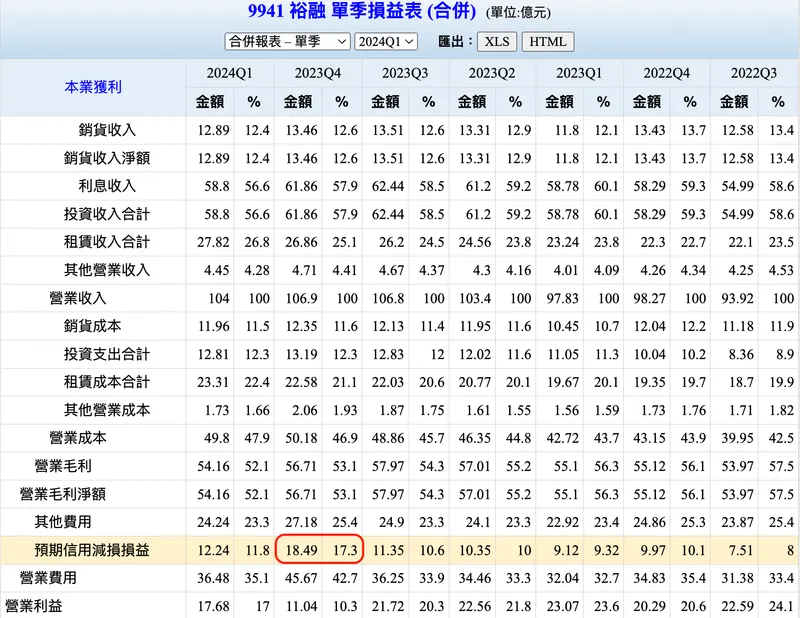This screenshot has height=618, width=800.
Task: Open the 2024Q1 quarter selection dropdown
Action: pyautogui.click(x=386, y=41)
